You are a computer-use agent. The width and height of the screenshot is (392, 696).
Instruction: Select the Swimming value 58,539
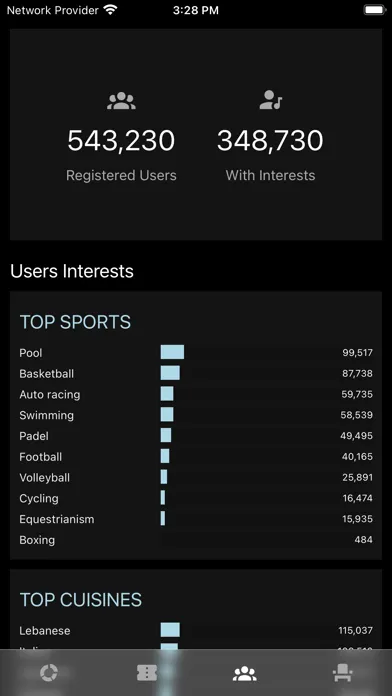[357, 415]
